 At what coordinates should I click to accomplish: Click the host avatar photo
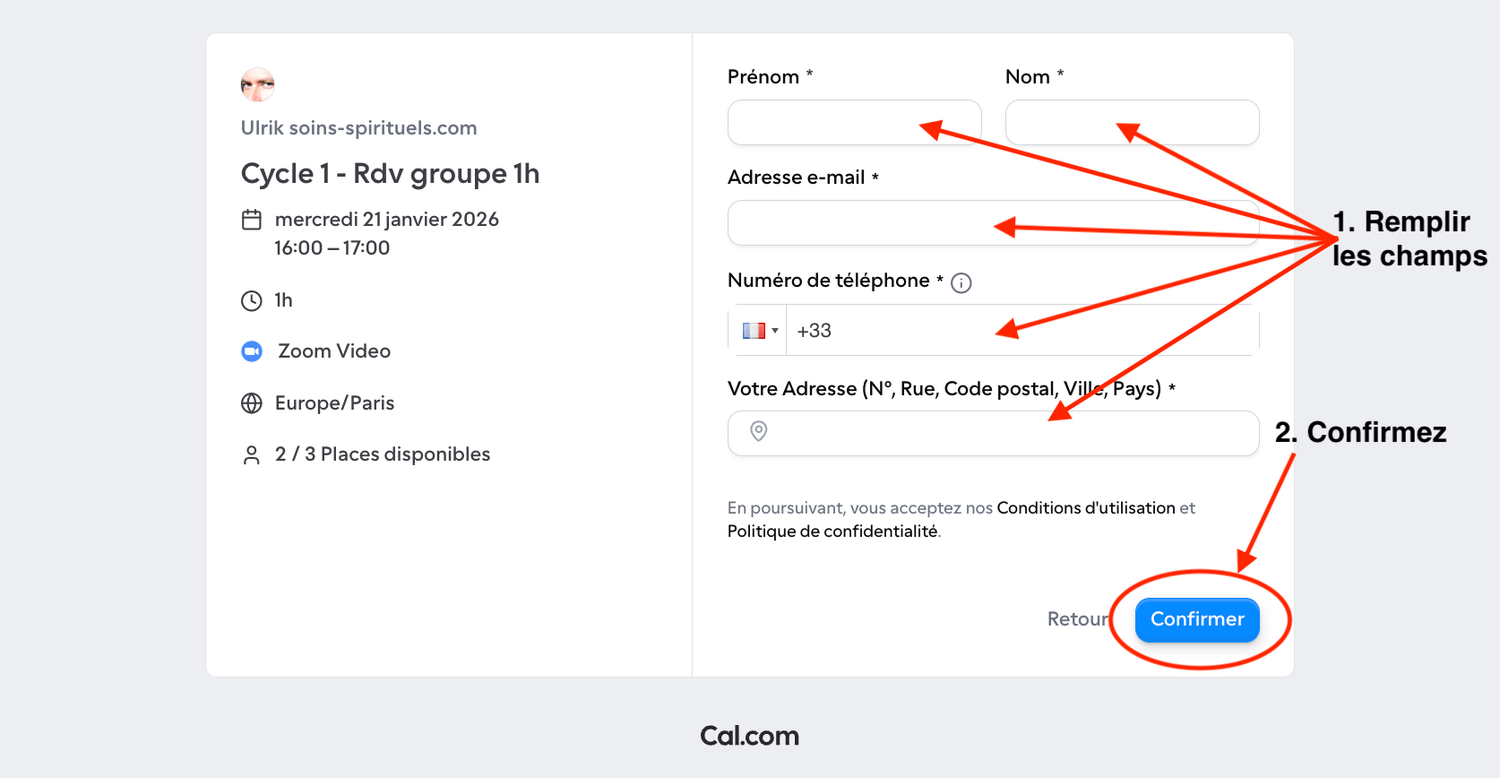258,85
